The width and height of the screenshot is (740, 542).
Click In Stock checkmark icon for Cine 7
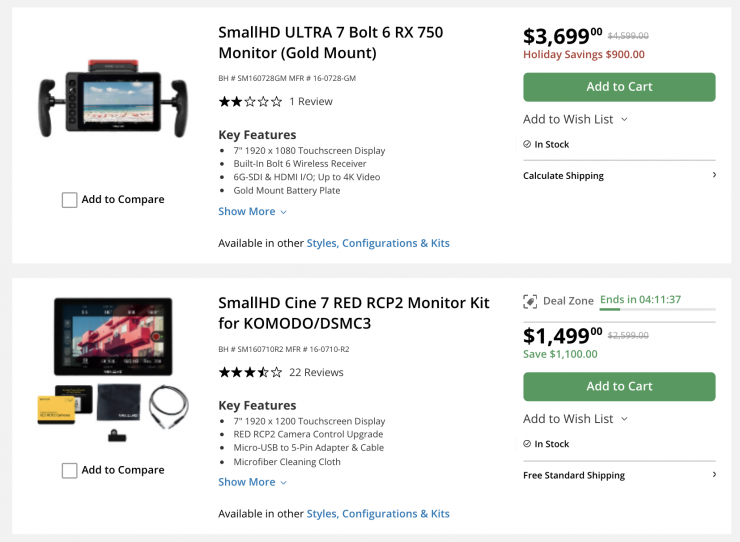[x=527, y=444]
